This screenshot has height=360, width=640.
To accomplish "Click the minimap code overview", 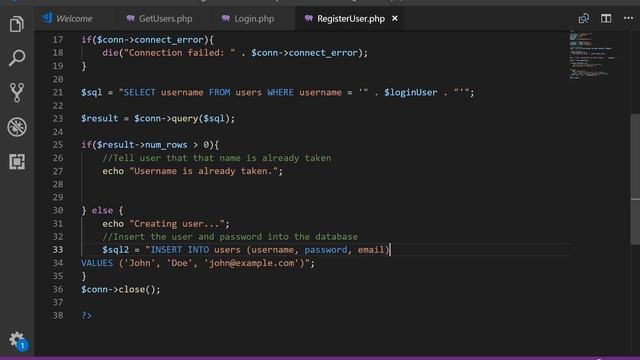I will [592, 55].
